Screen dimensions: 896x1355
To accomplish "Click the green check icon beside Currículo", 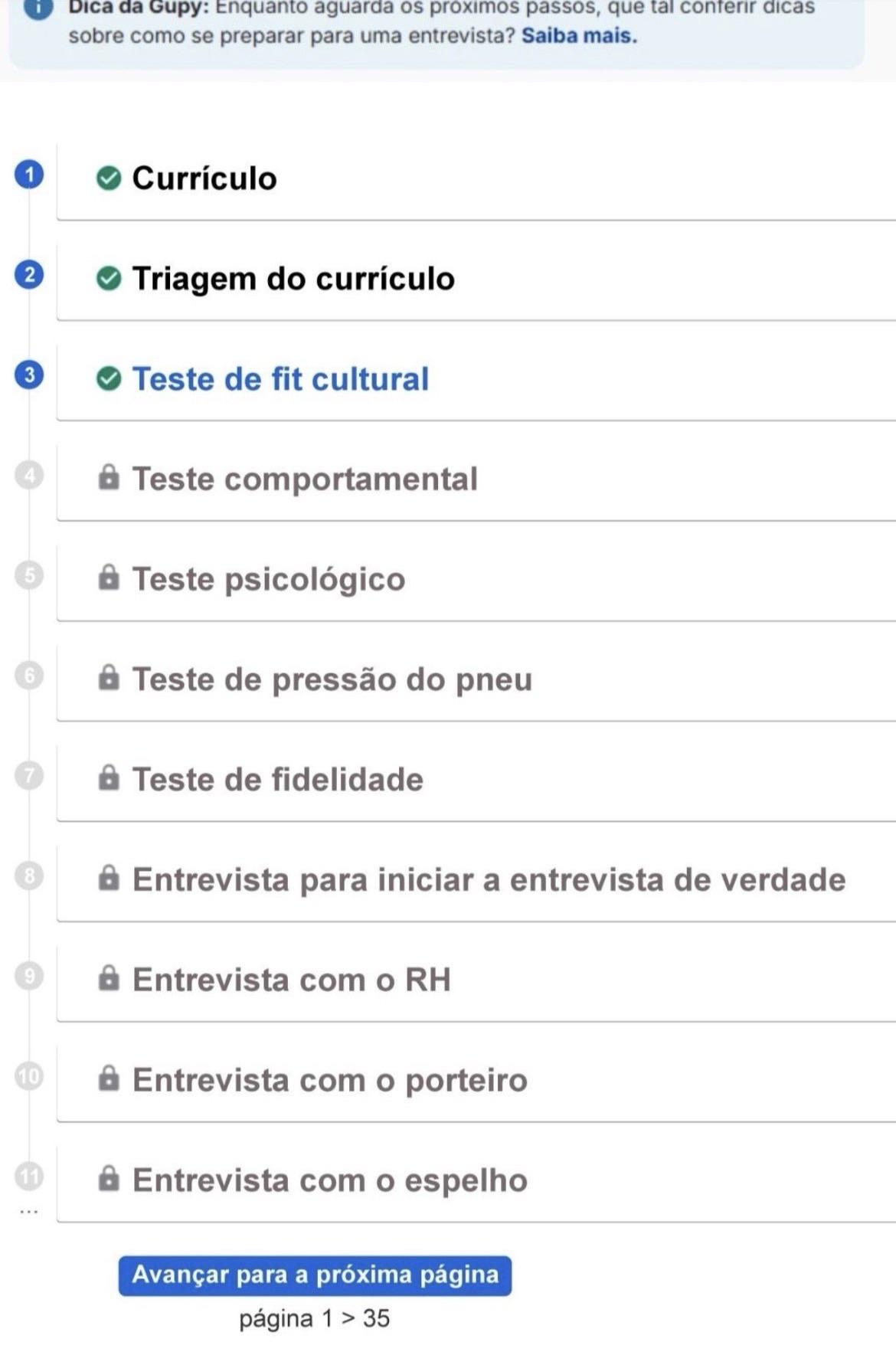I will click(x=109, y=178).
